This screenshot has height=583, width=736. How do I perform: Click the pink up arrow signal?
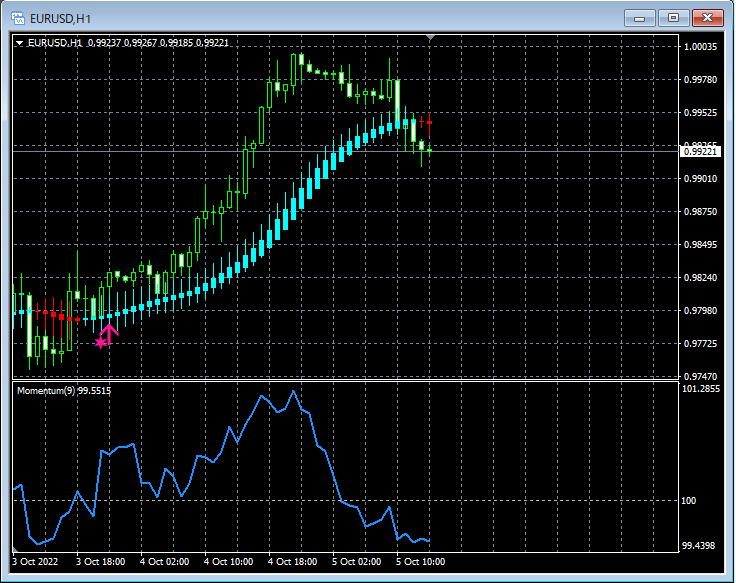click(x=109, y=334)
